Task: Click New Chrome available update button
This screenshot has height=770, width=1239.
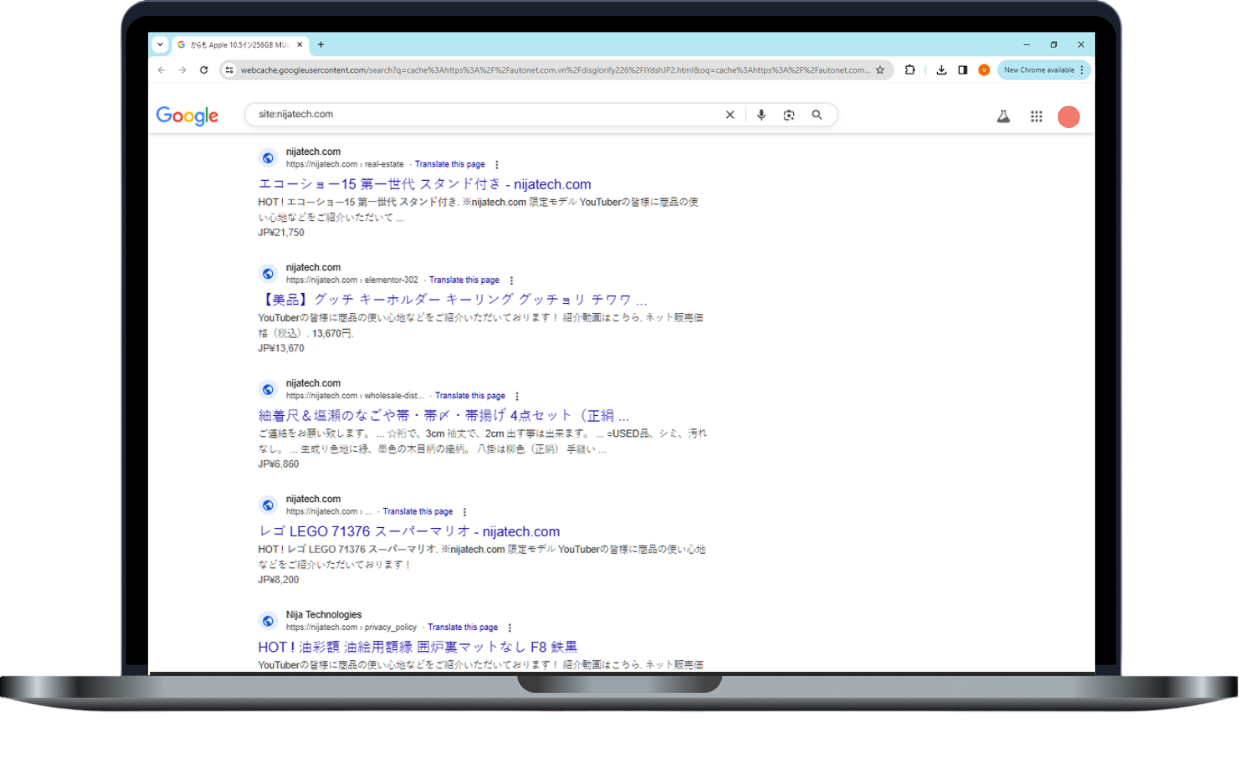Action: [x=1043, y=70]
